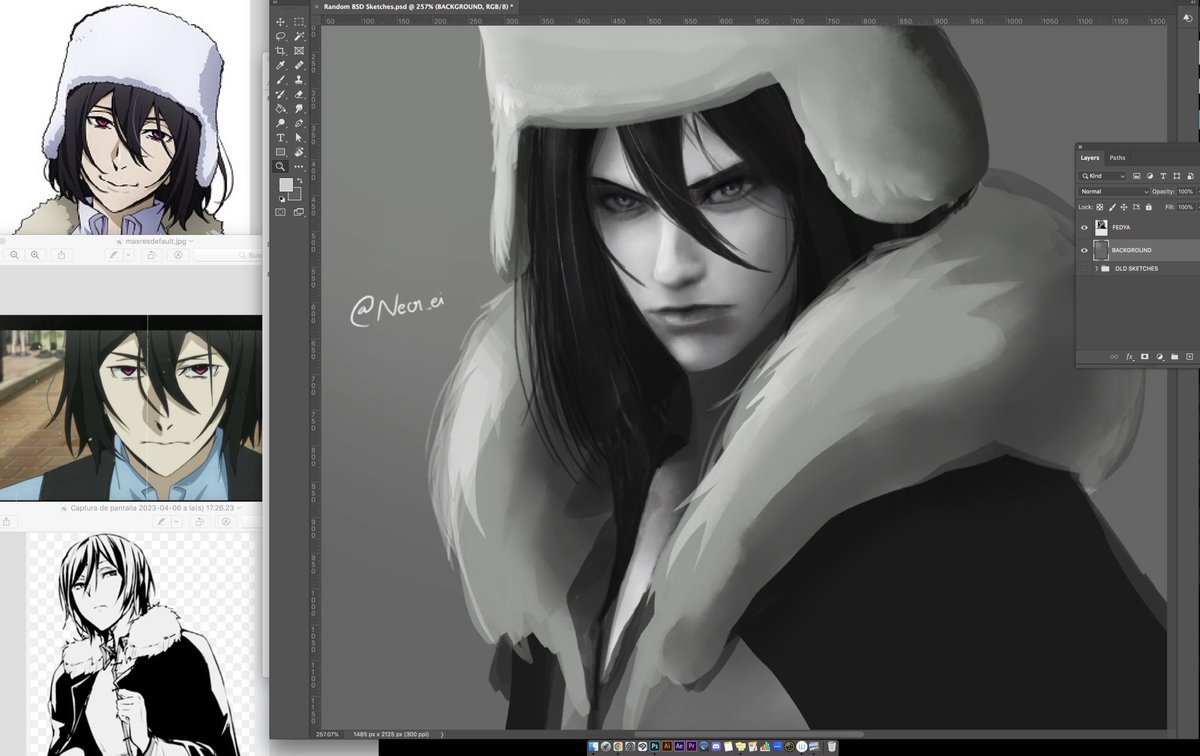Hide the BACKGROUND layer
This screenshot has height=756, width=1200.
[1085, 250]
